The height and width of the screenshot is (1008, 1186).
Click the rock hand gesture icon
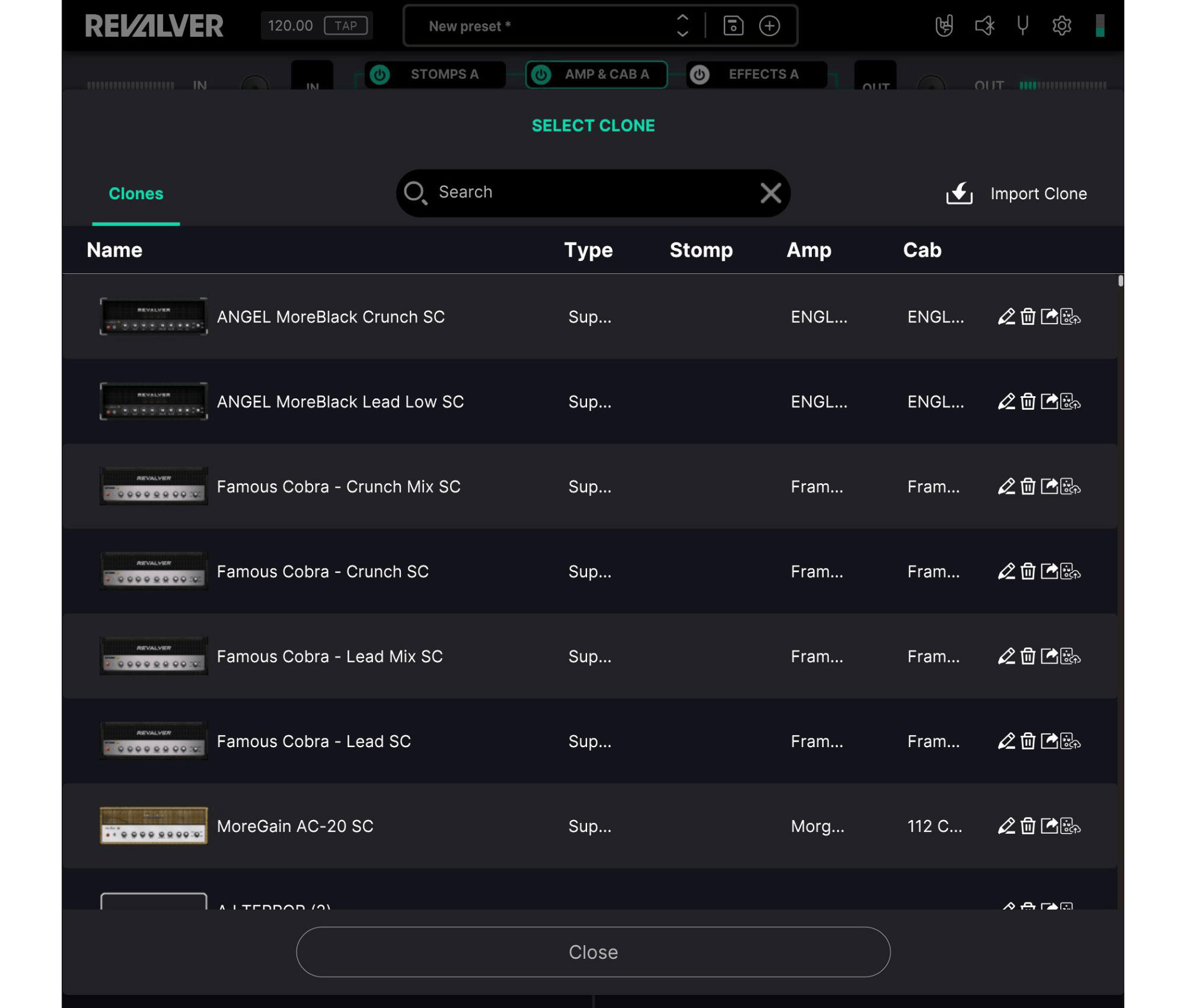(x=943, y=25)
